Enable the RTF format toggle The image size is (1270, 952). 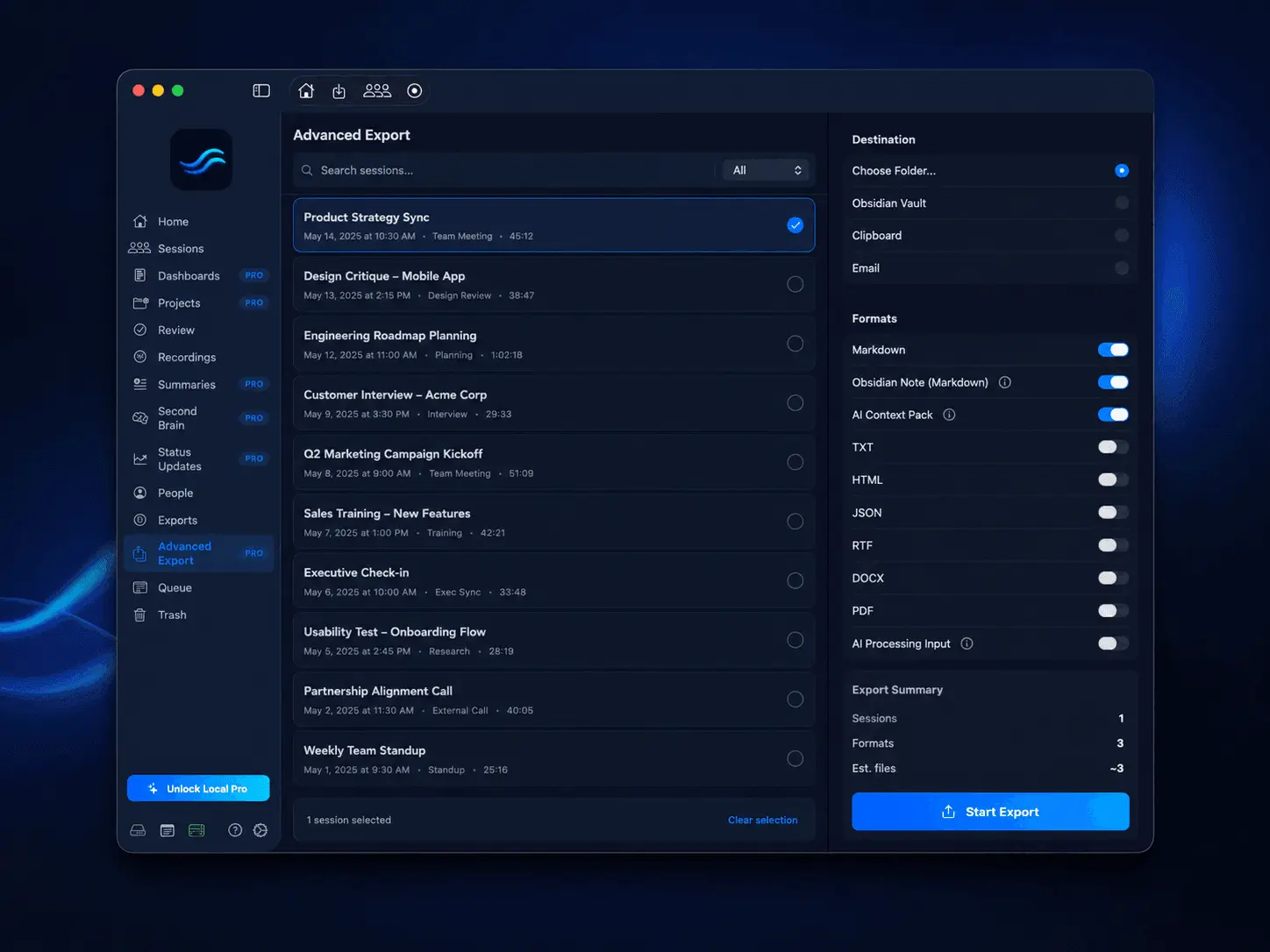tap(1113, 545)
